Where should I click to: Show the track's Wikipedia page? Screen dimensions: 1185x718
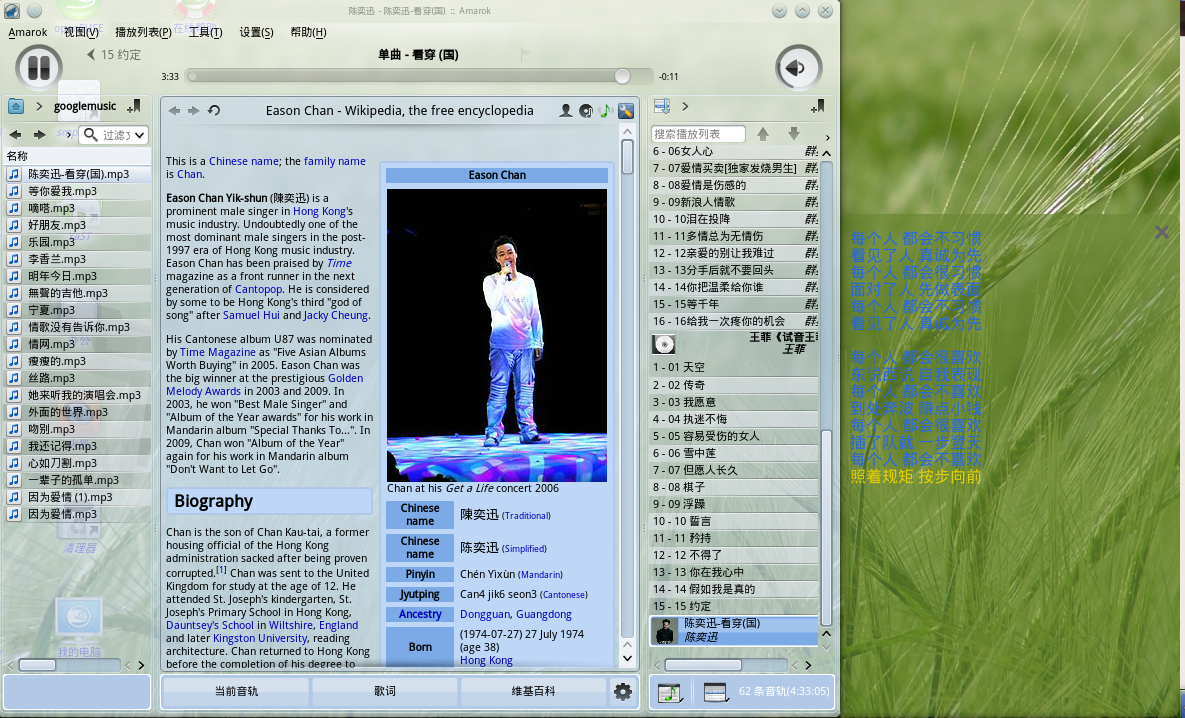pyautogui.click(x=605, y=110)
